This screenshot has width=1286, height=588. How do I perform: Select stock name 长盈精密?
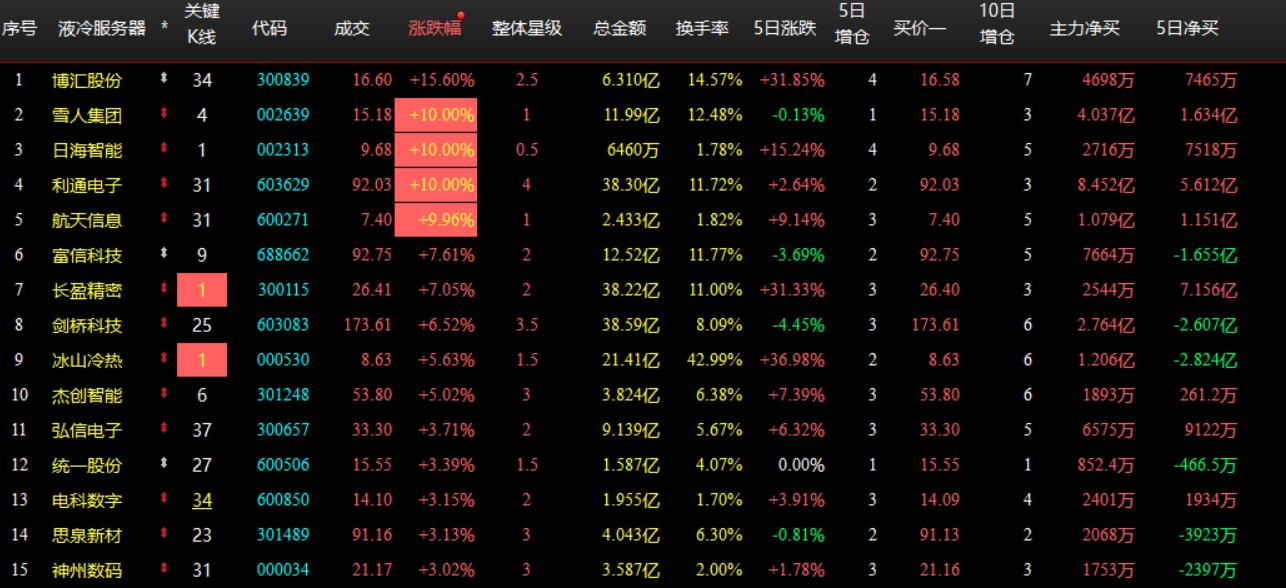click(88, 290)
